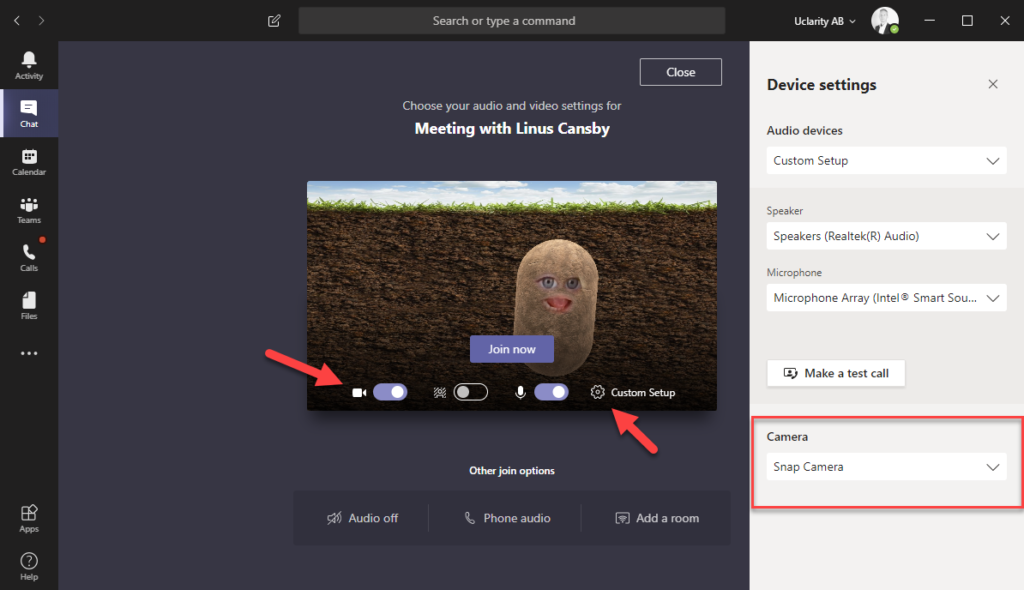
Task: Click the Device settings heading
Action: (x=822, y=84)
